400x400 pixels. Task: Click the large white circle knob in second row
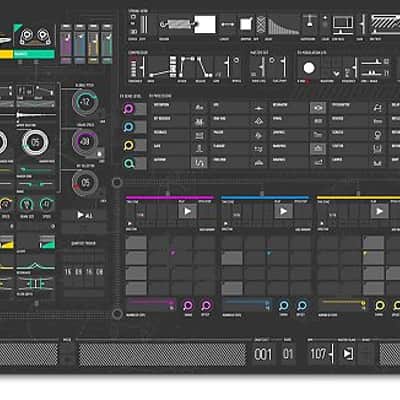click(309, 68)
